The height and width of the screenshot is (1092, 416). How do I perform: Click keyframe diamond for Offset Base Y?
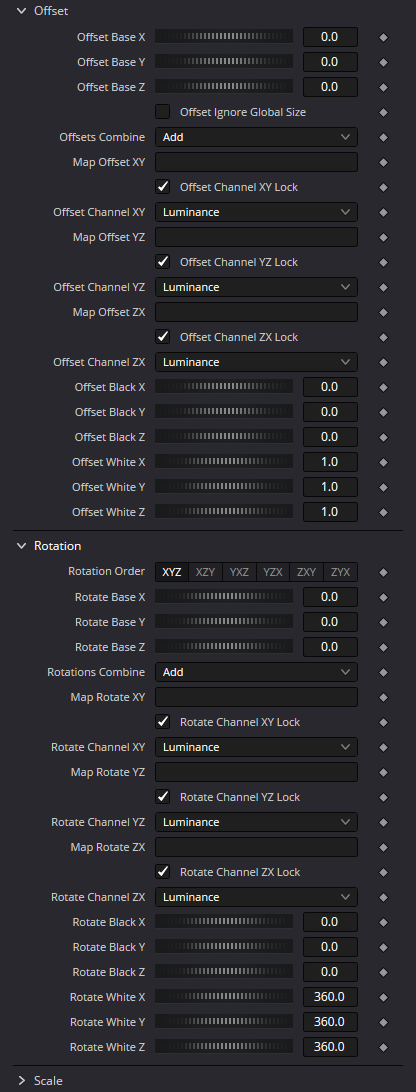pos(383,62)
